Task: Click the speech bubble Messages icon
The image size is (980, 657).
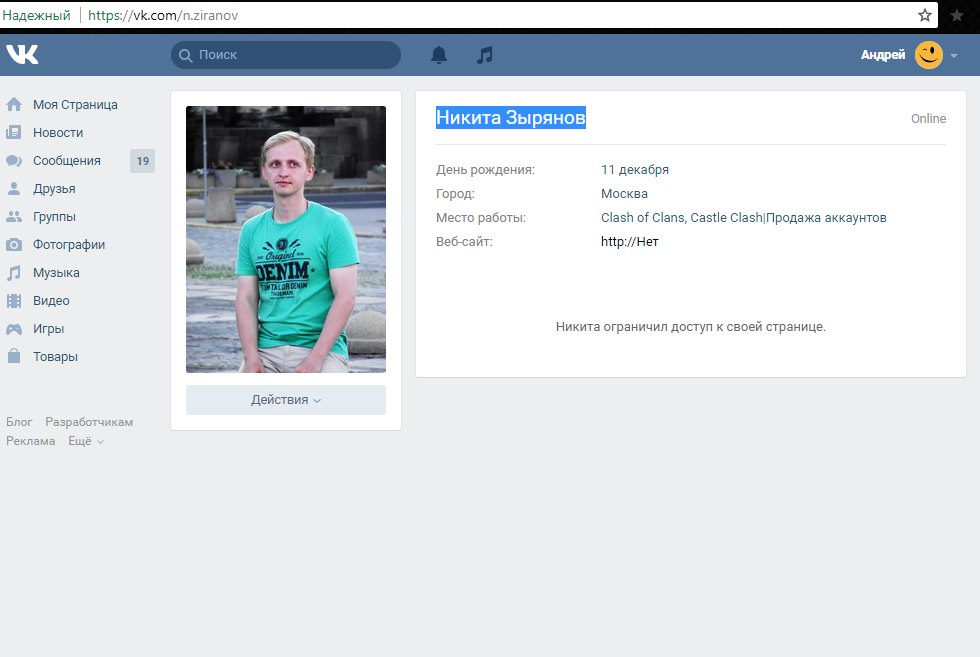Action: click(x=14, y=160)
